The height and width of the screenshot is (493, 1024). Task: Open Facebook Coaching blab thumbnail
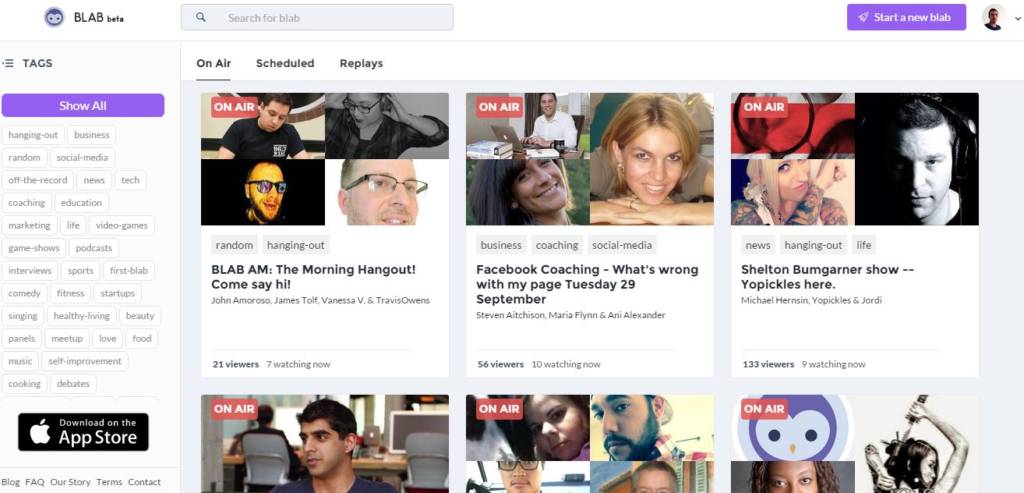(x=590, y=159)
